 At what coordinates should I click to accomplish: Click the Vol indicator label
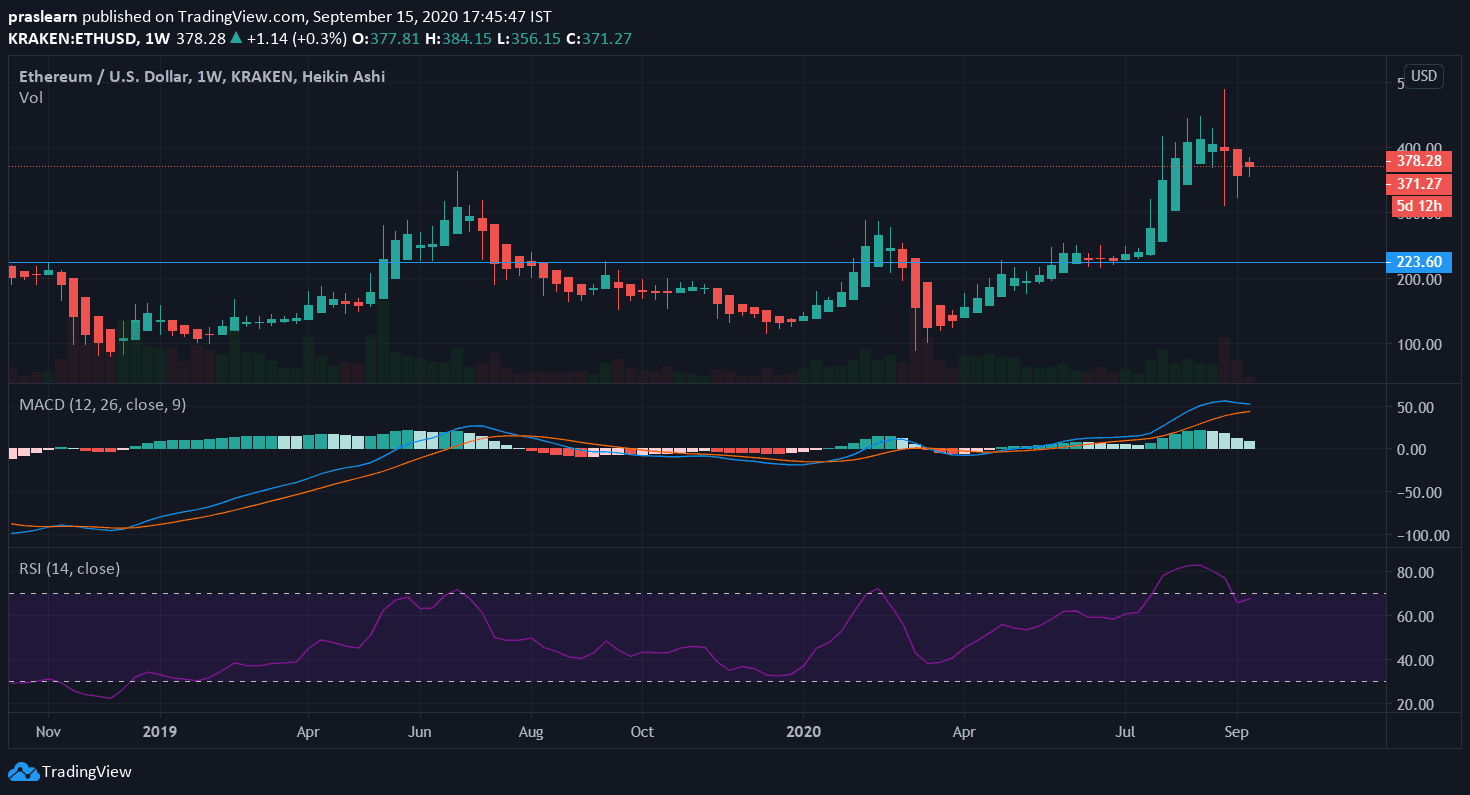coord(30,97)
